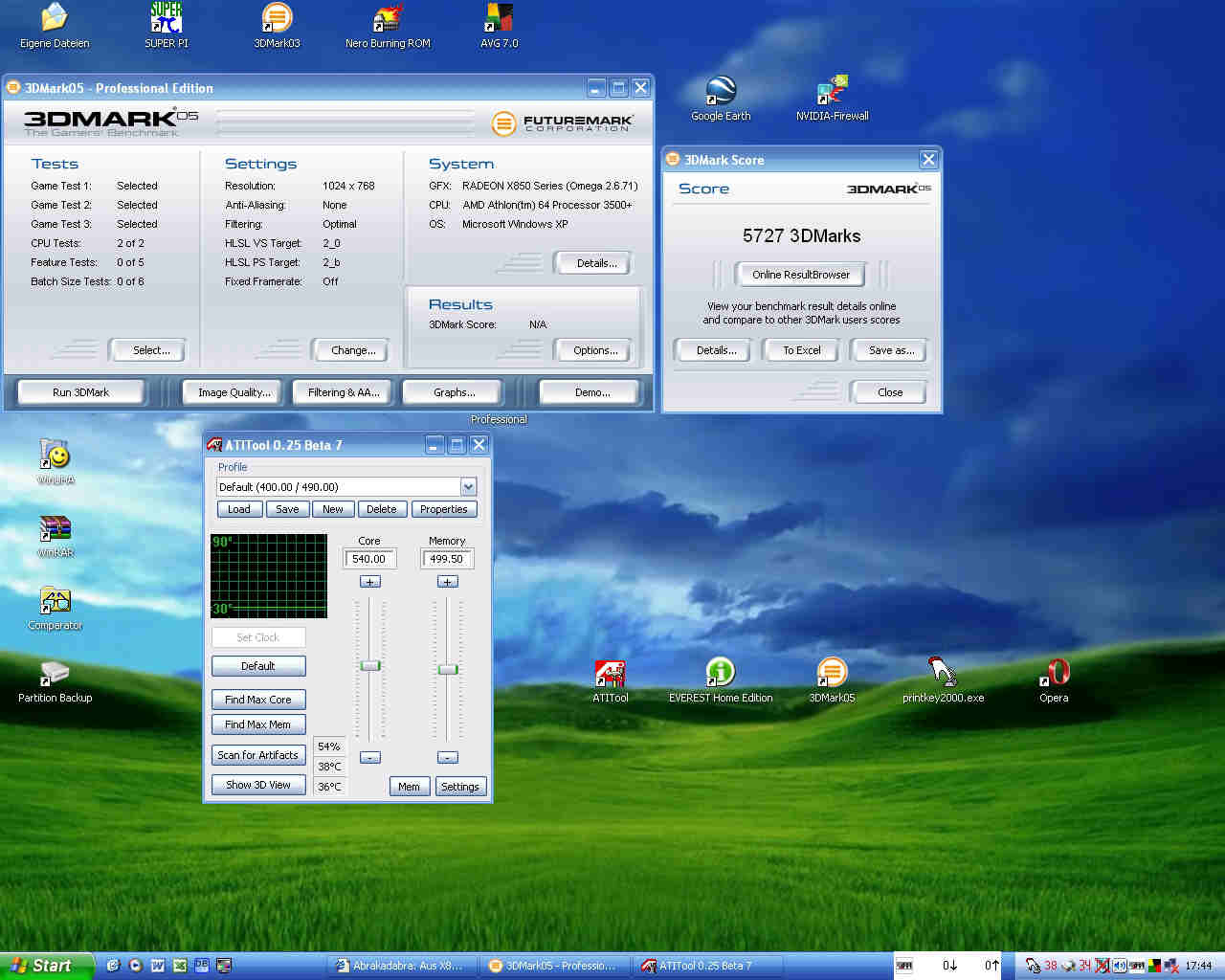This screenshot has width=1225, height=980.
Task: Open Image Quality dialog
Action: (234, 392)
